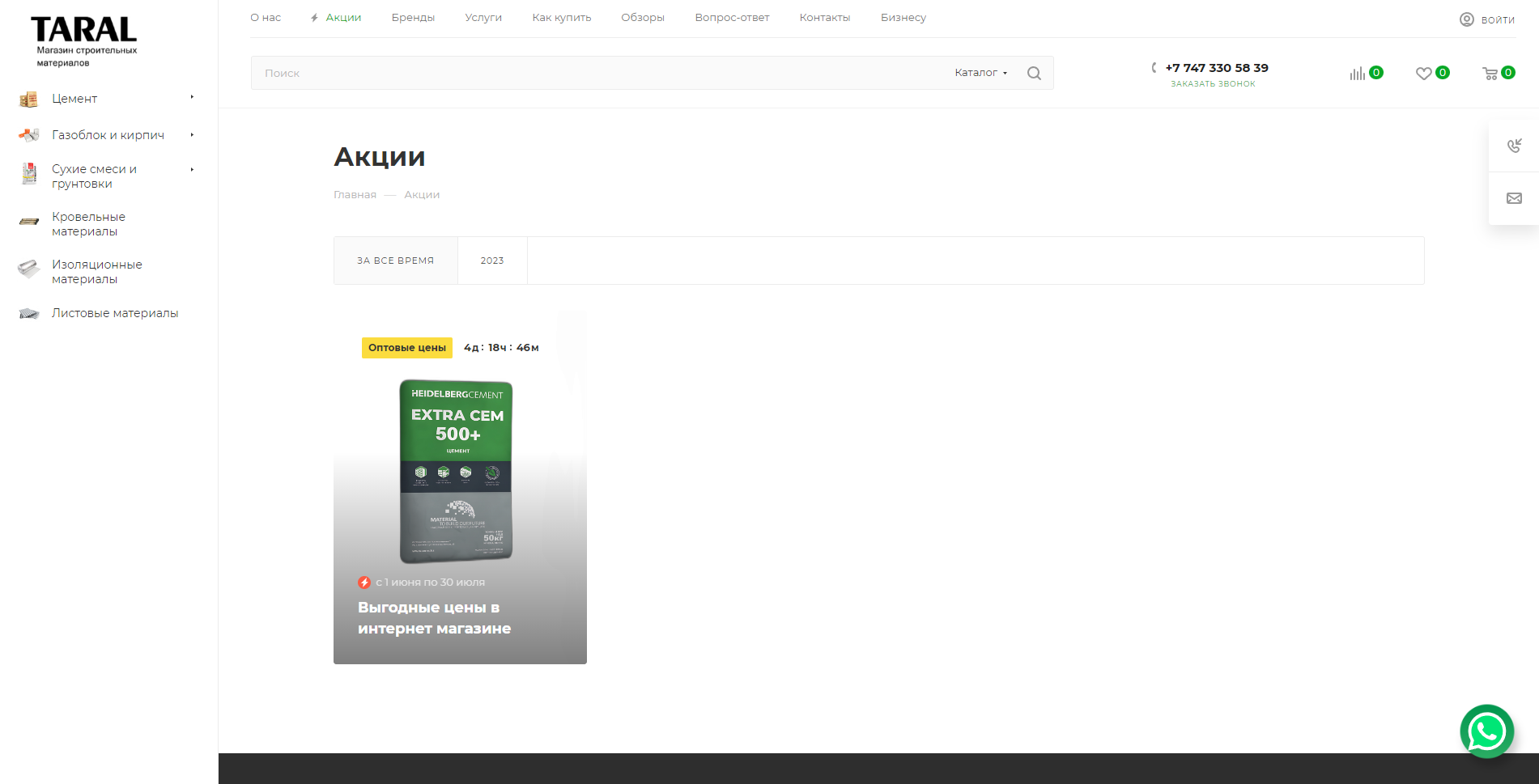The width and height of the screenshot is (1539, 784).
Task: Click the sheet materials icon
Action: pos(29,313)
